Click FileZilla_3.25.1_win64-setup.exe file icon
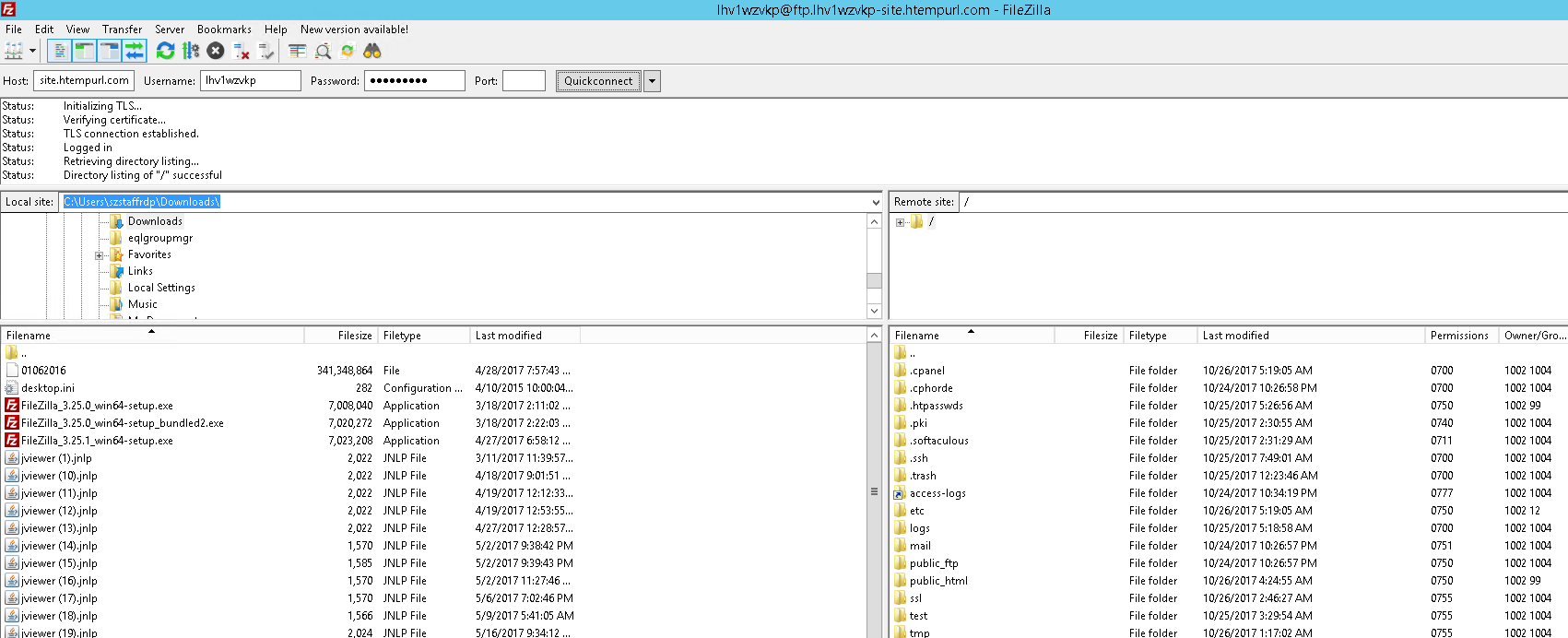 12,441
